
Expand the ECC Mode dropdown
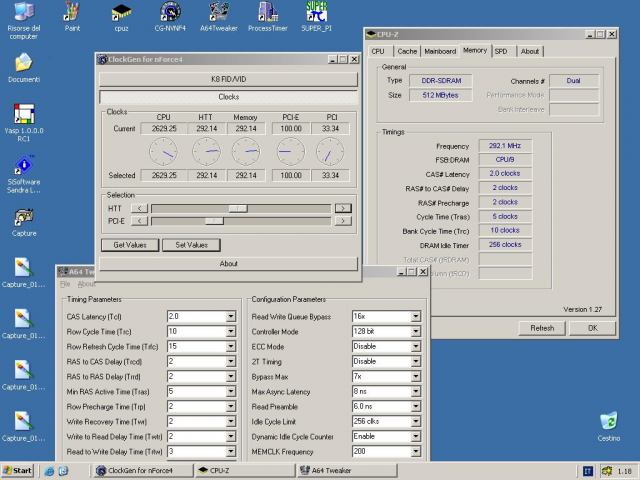416,347
